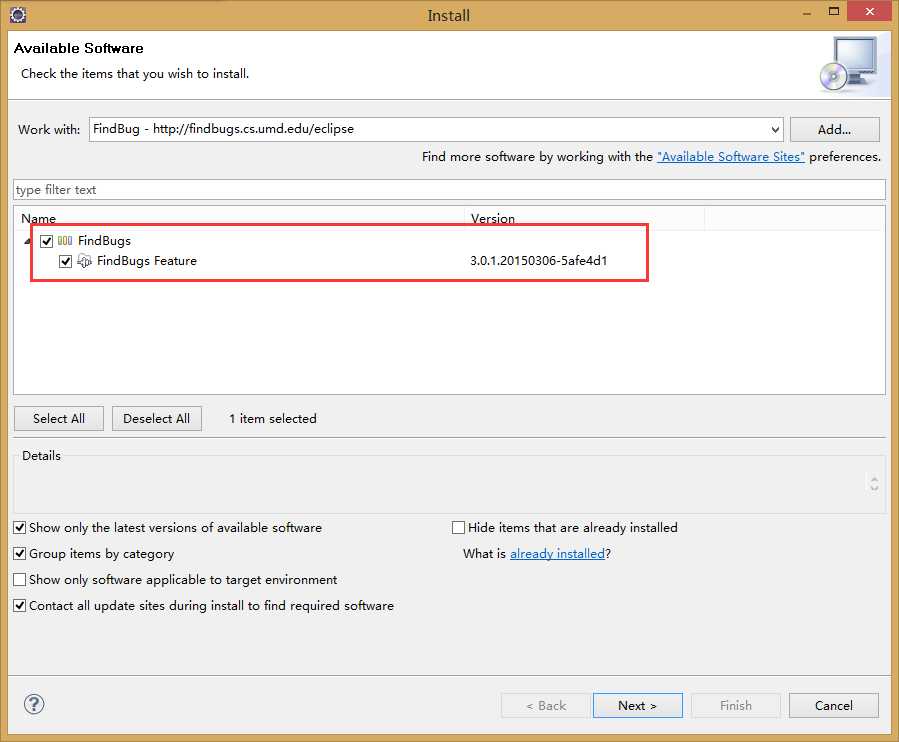Click Select All button
Image resolution: width=899 pixels, height=742 pixels.
pyautogui.click(x=59, y=419)
